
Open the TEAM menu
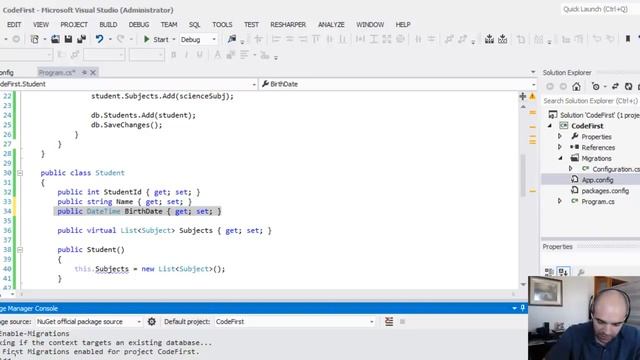[x=169, y=24]
